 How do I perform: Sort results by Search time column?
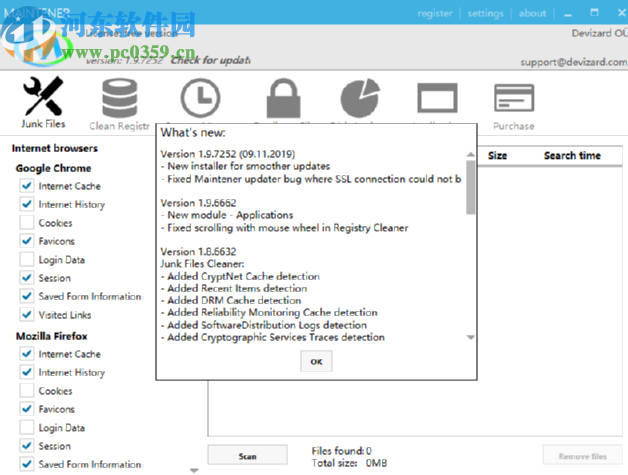point(572,155)
